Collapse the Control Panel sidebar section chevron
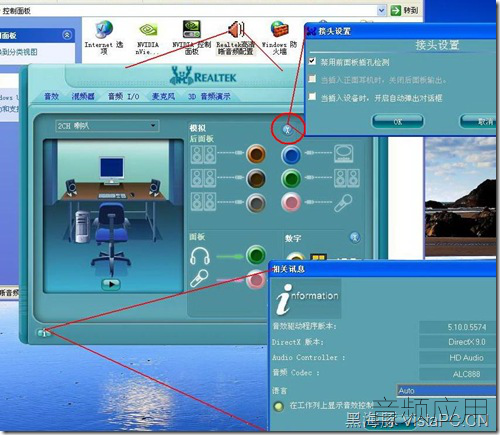 click(x=67, y=35)
